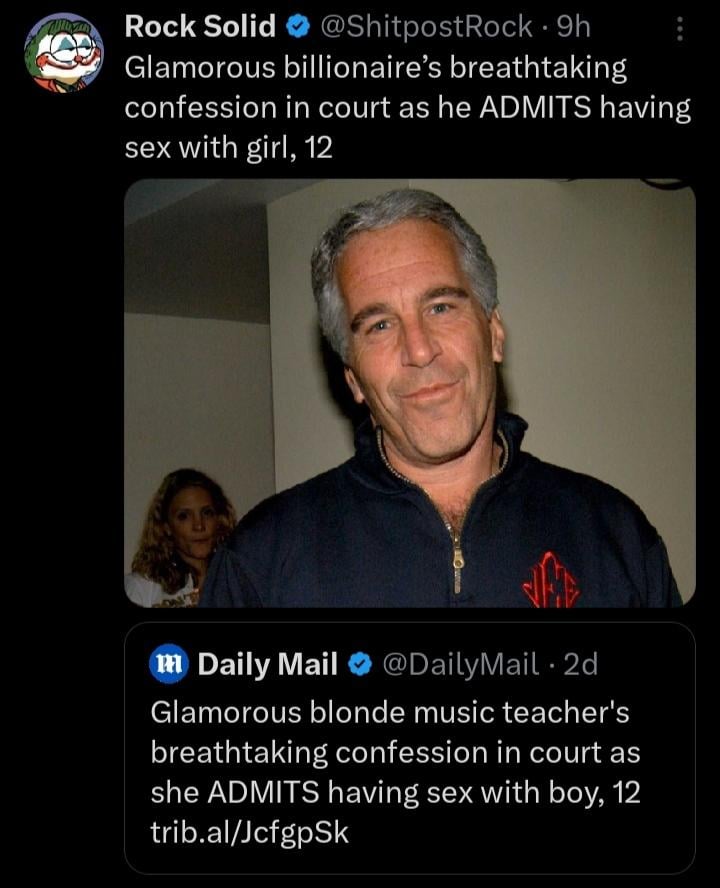720x888 pixels.
Task: Open Rock Solid's clown profile avatar
Action: click(64, 53)
